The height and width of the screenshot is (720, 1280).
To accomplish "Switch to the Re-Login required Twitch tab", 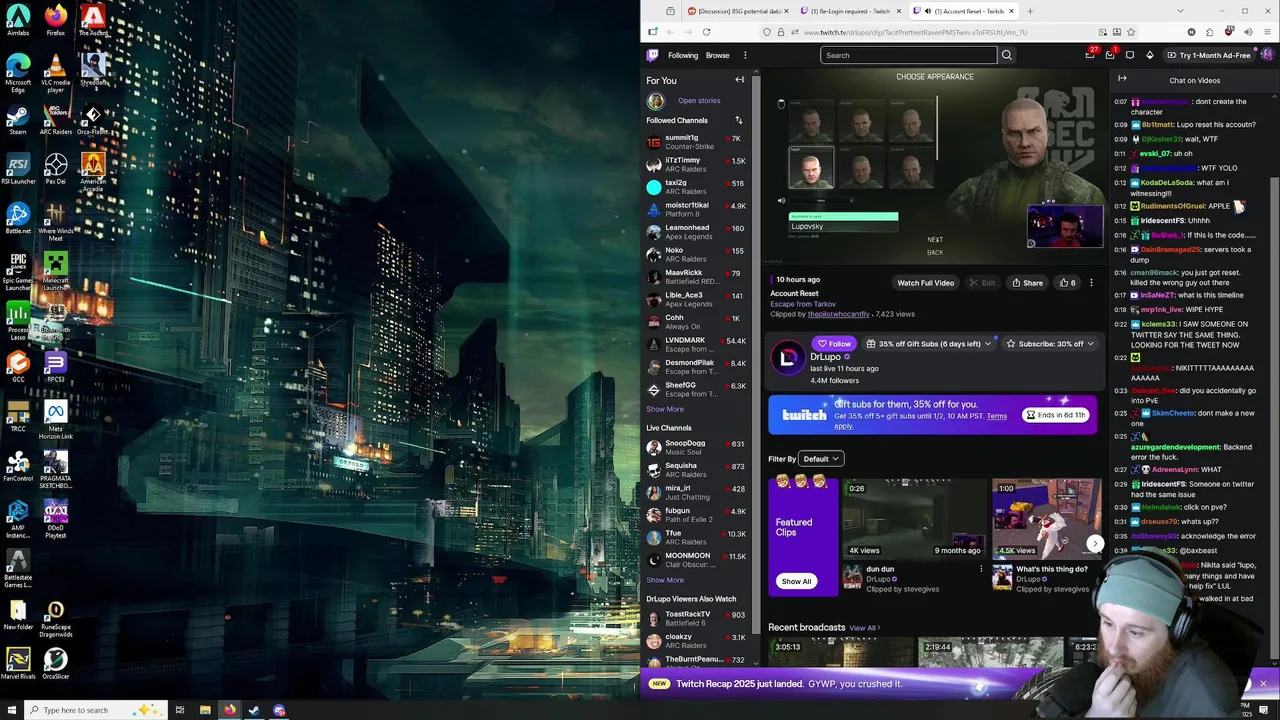I will pyautogui.click(x=852, y=11).
